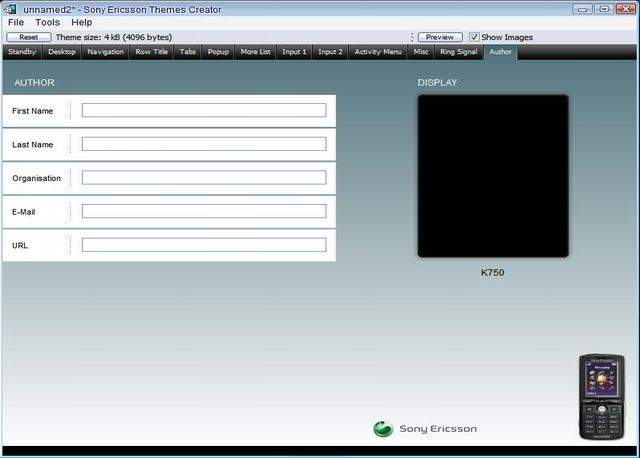640x458 pixels.
Task: Click the K750 phone image
Action: (x=602, y=397)
